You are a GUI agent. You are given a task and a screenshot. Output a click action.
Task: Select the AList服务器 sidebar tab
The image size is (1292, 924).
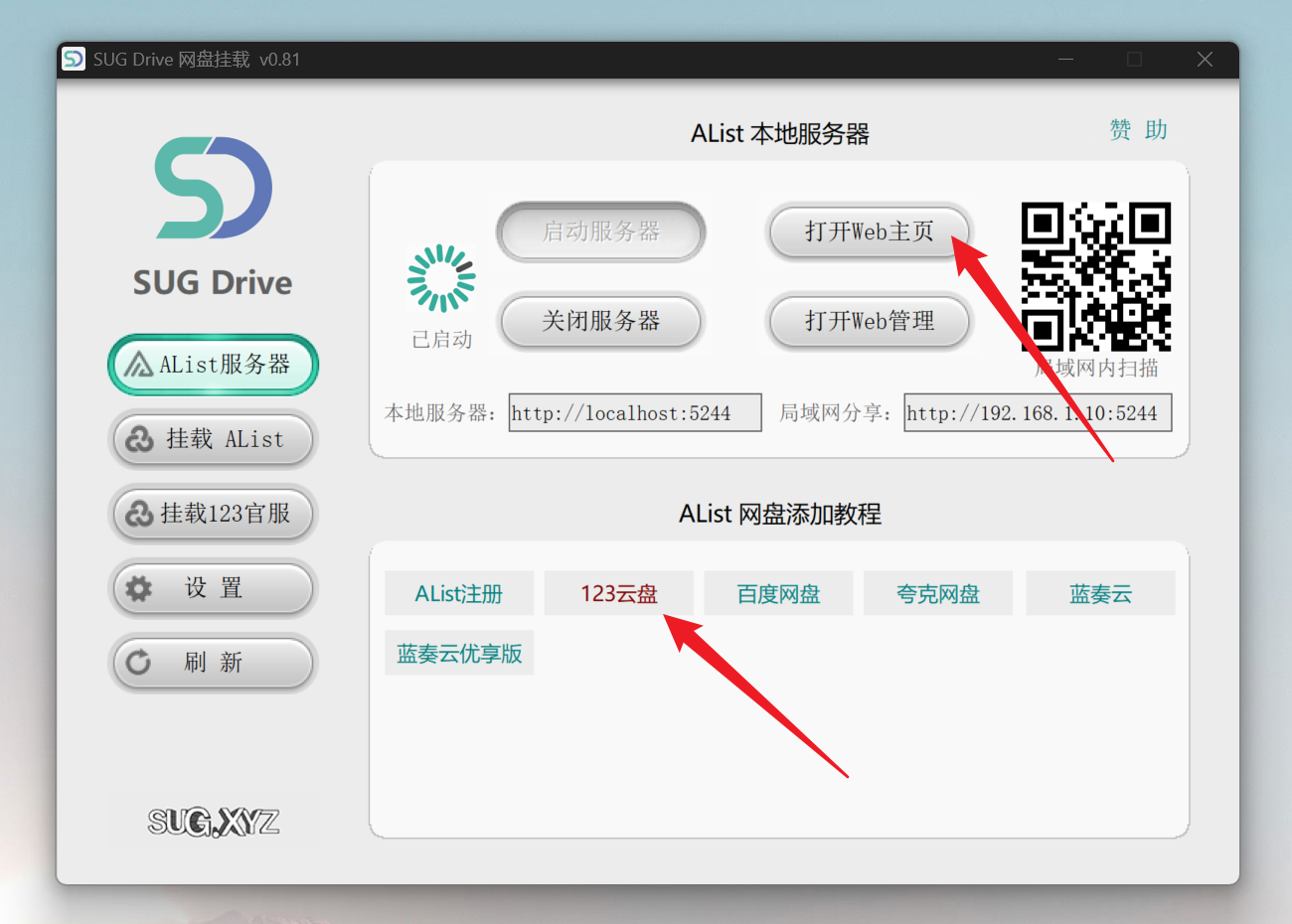click(213, 365)
